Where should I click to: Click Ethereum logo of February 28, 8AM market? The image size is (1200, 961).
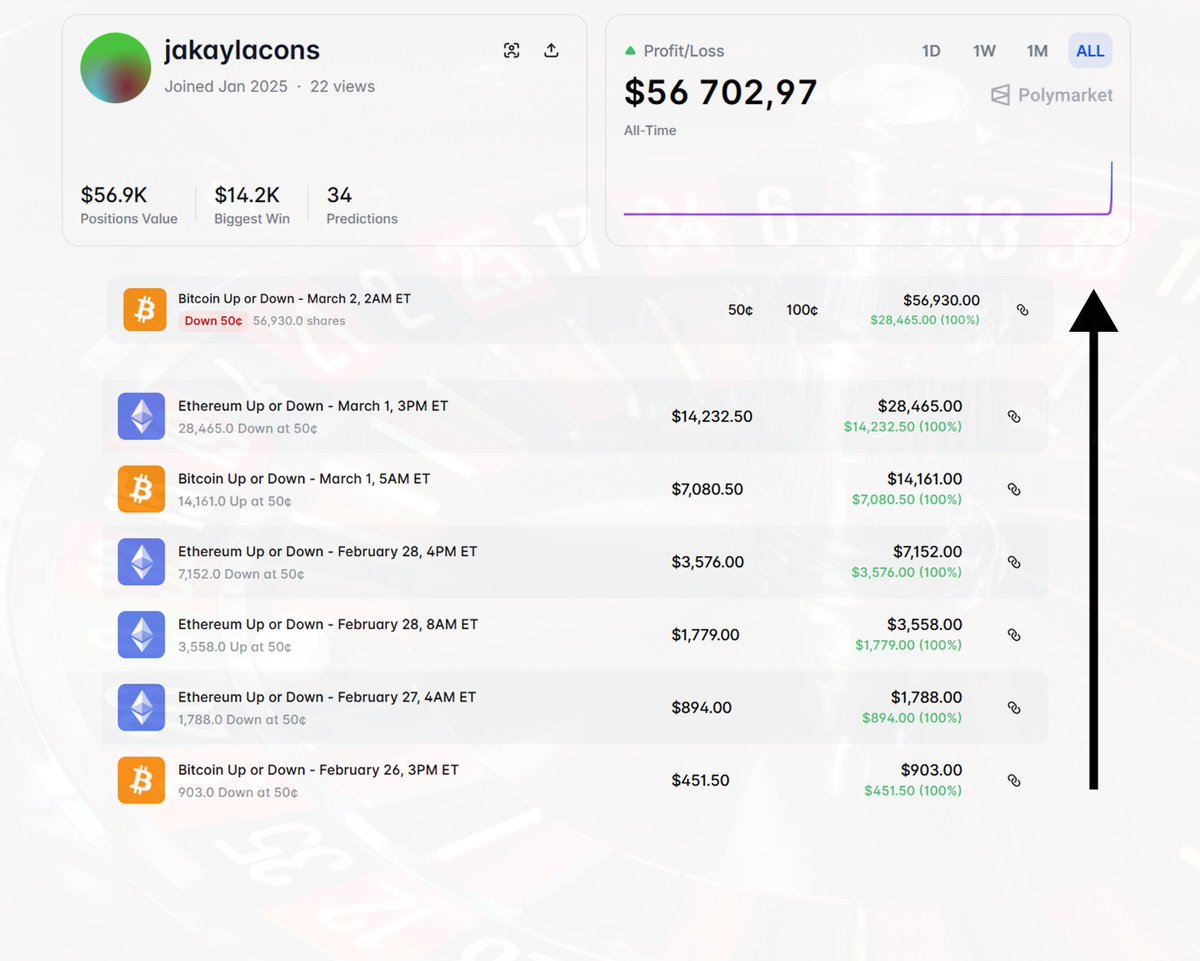(x=141, y=634)
